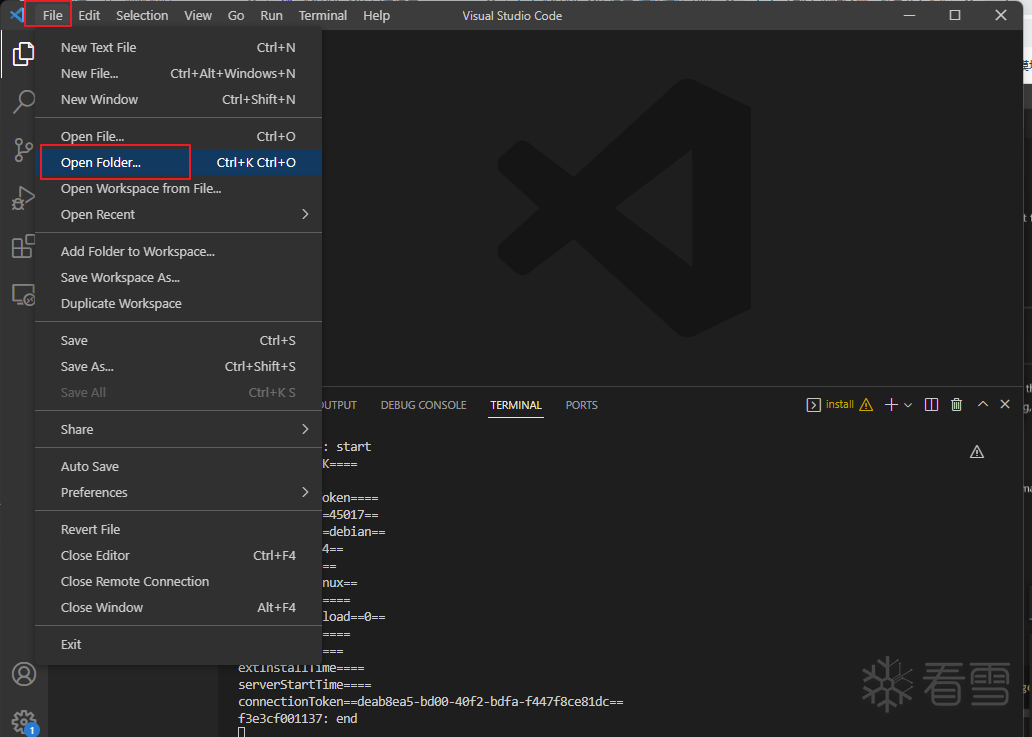Viewport: 1032px width, 737px height.
Task: Choose Save in the File menu
Action: click(178, 340)
